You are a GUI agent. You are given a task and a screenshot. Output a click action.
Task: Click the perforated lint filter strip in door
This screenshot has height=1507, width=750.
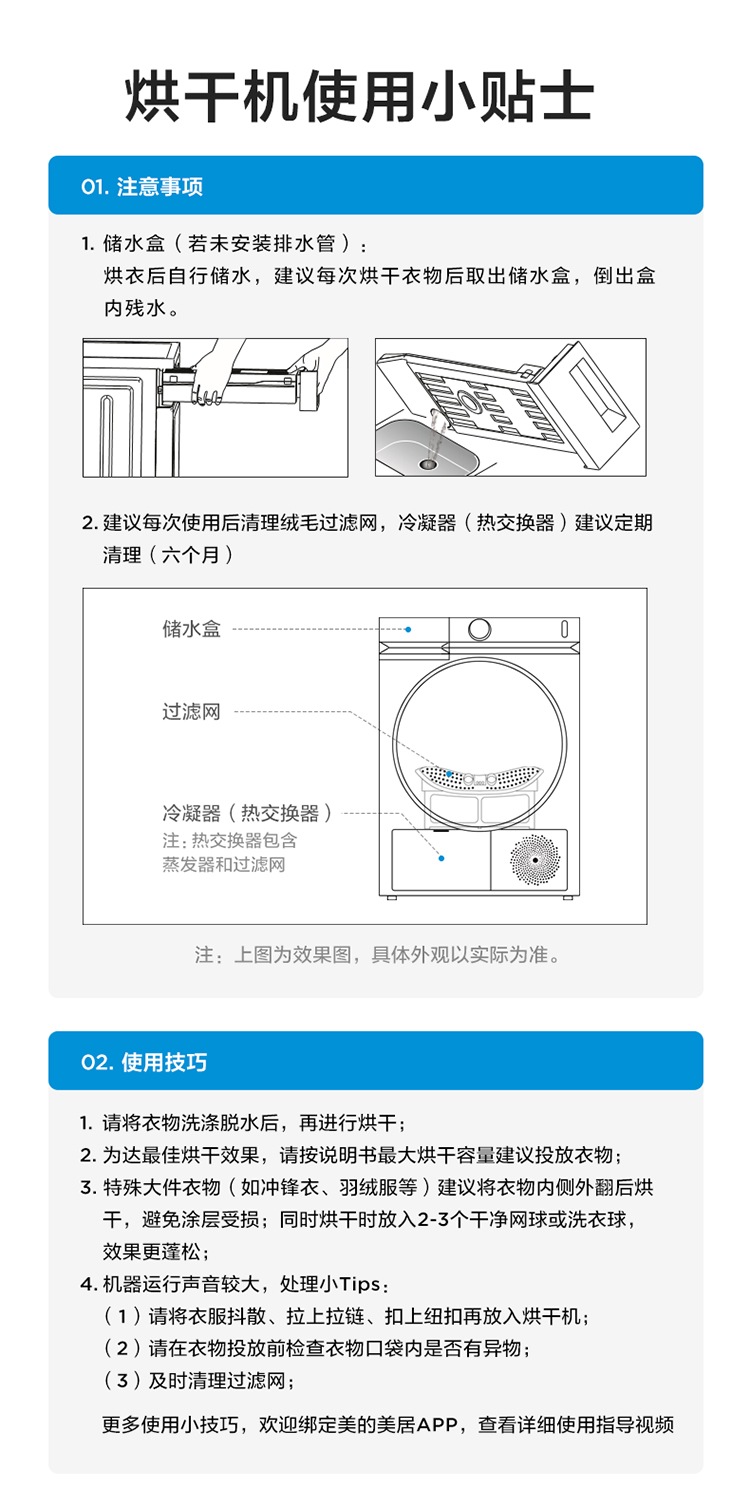(x=480, y=776)
